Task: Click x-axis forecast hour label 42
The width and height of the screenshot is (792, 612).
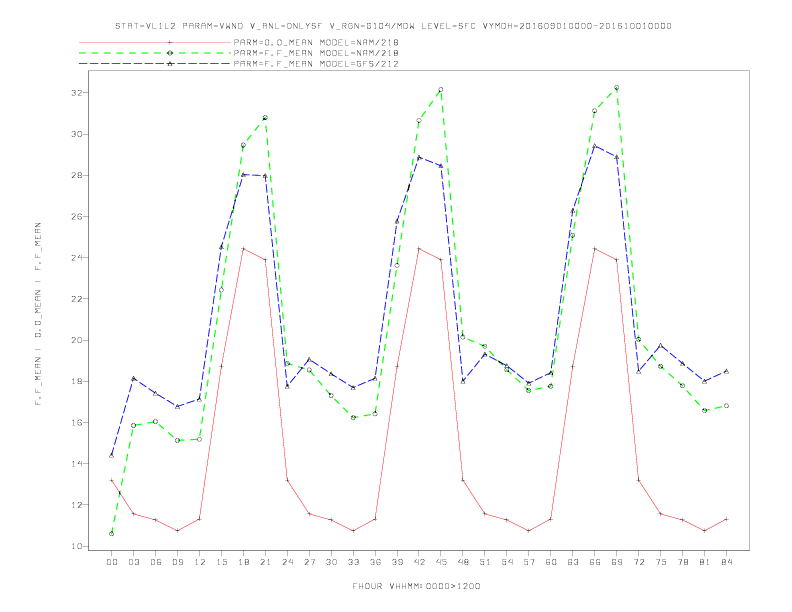Action: coord(419,562)
